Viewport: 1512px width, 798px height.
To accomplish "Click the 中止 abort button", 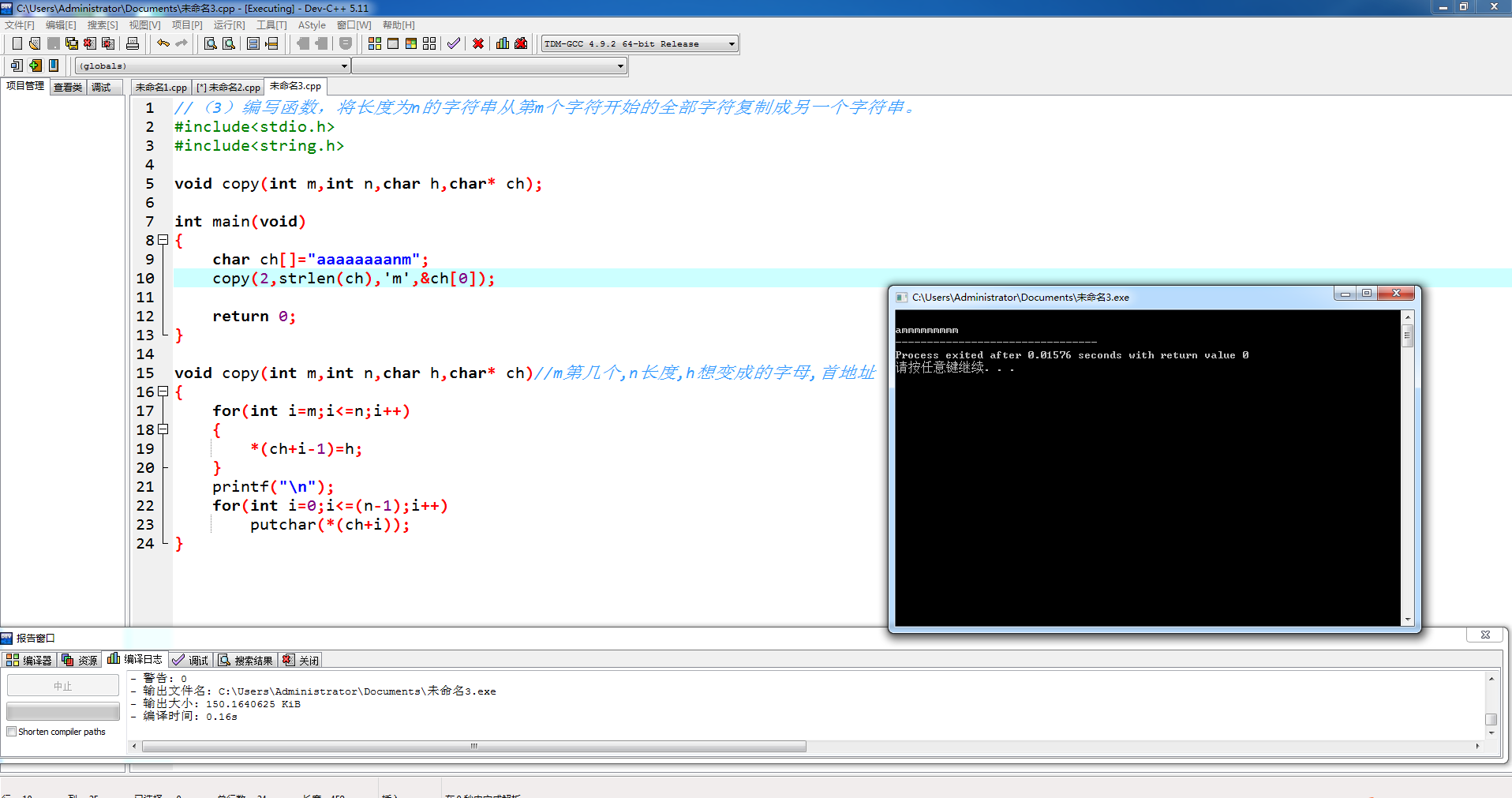I will [63, 686].
